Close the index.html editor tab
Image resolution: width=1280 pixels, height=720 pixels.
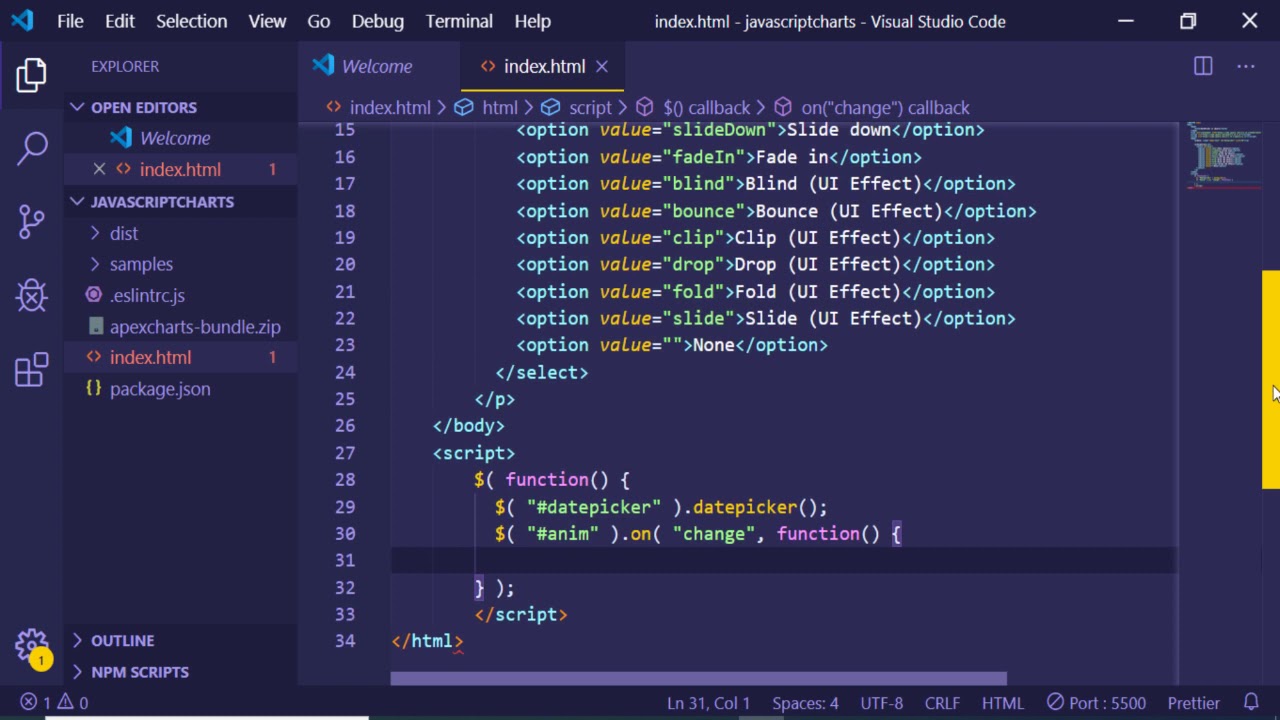click(602, 66)
